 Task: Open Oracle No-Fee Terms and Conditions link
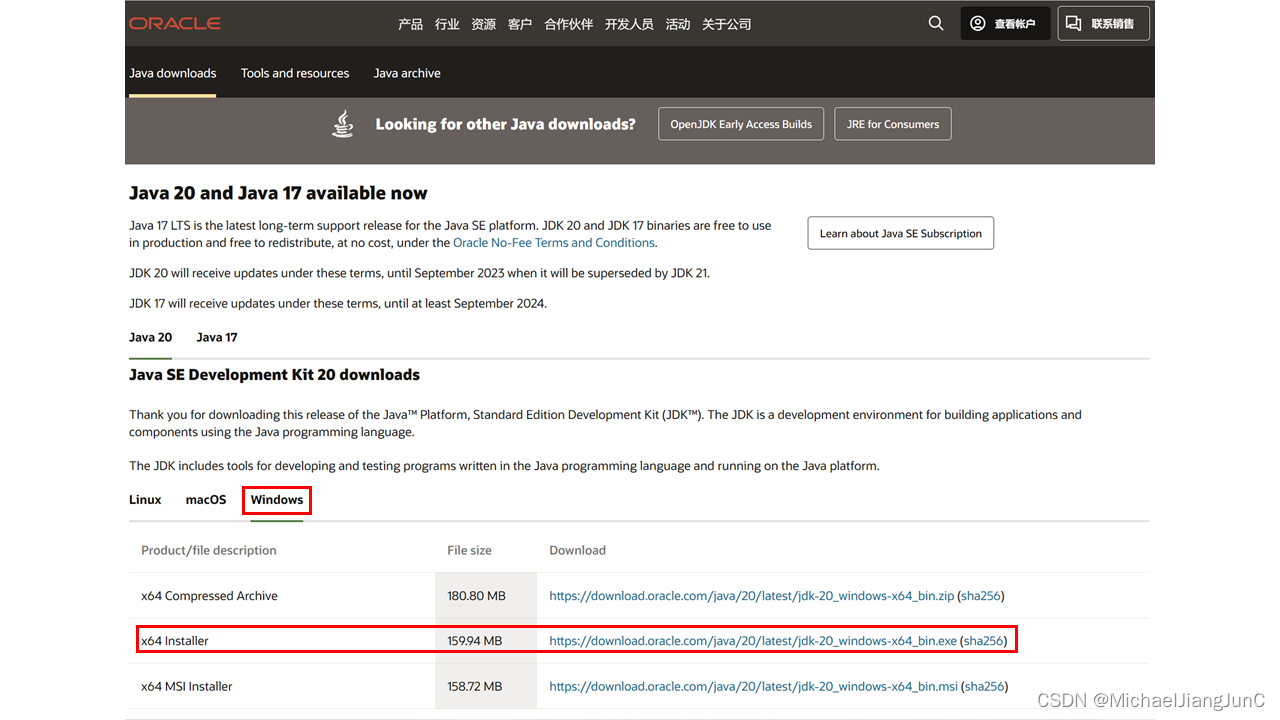click(x=554, y=242)
